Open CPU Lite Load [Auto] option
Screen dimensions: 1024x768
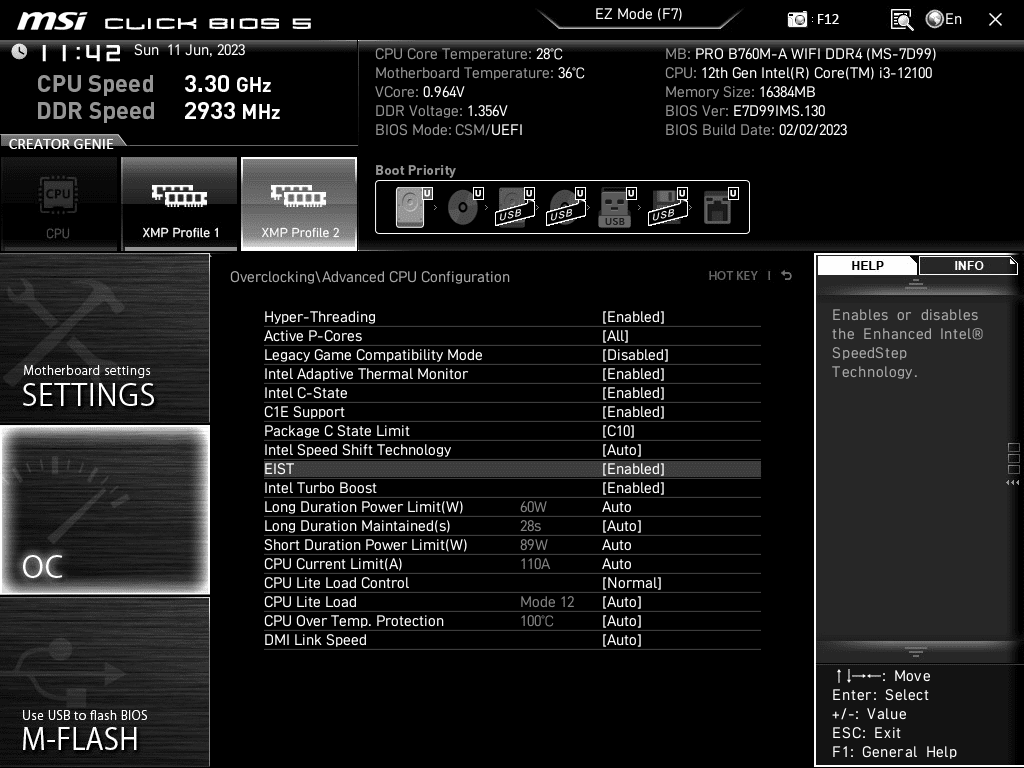click(622, 601)
